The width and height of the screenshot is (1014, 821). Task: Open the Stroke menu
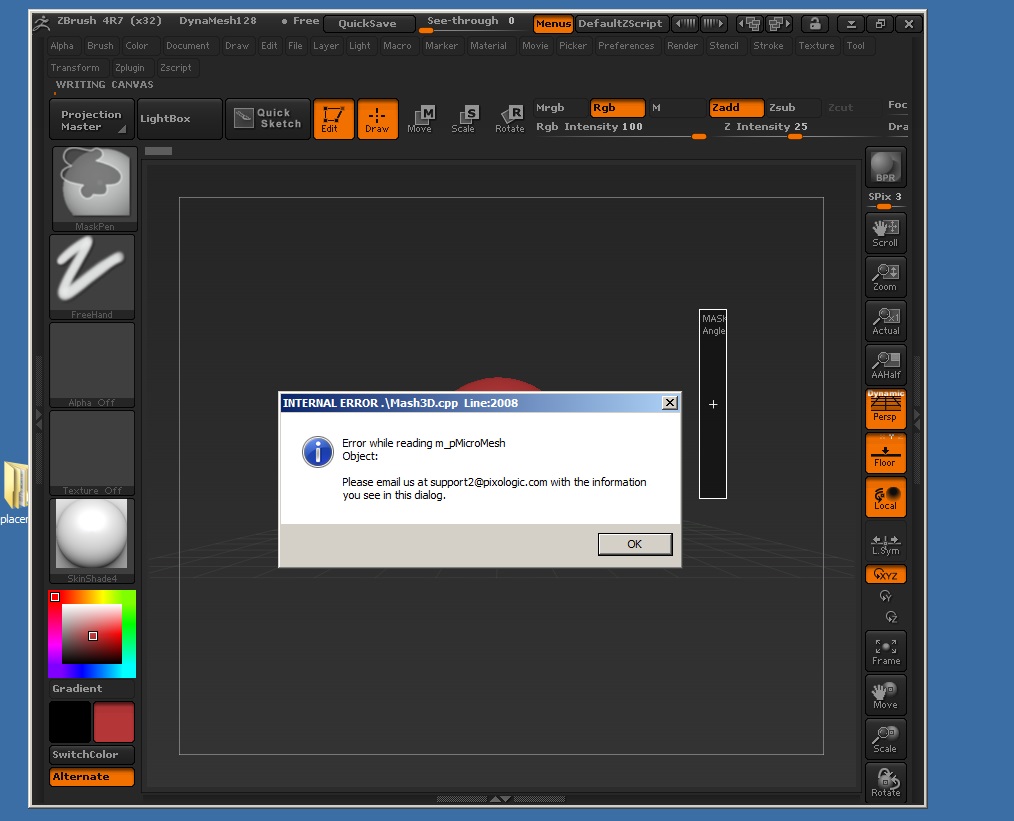tap(768, 46)
